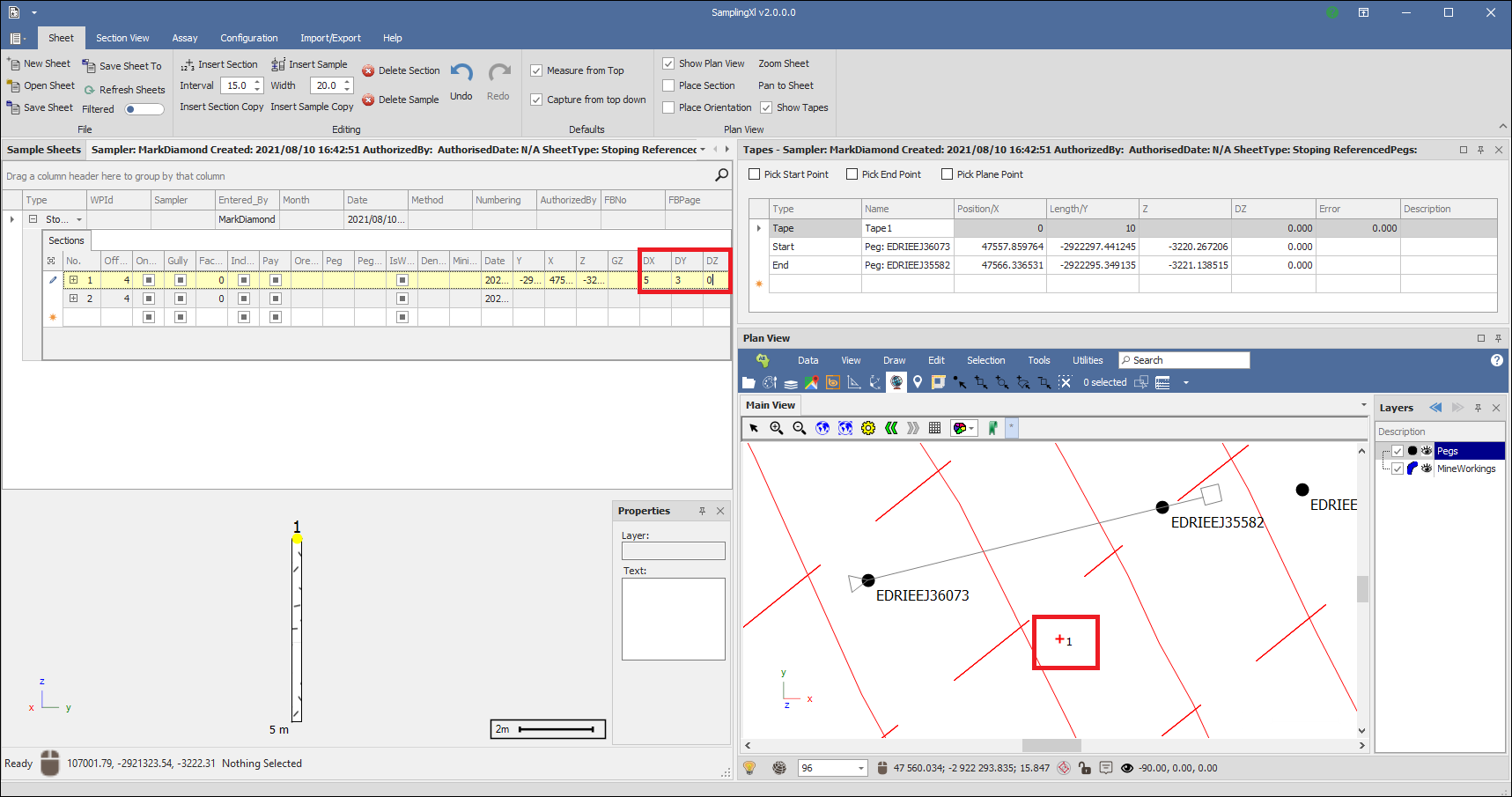Click the zoom out magnifier icon
1512x797 pixels.
[800, 428]
